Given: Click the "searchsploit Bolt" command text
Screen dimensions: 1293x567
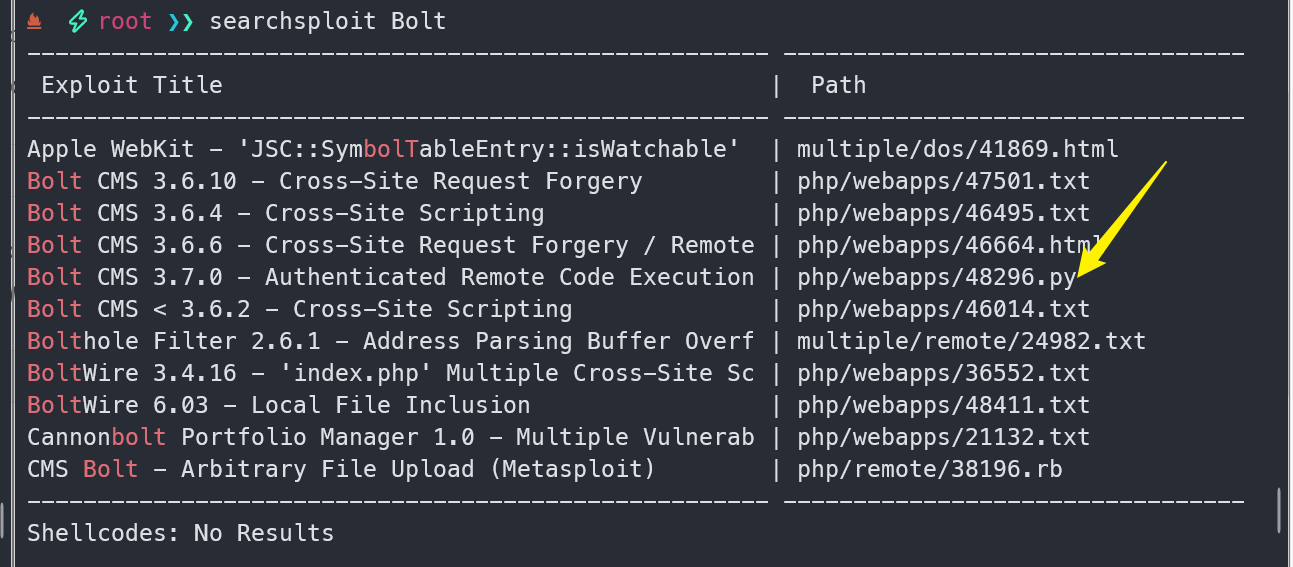Looking at the screenshot, I should [327, 21].
